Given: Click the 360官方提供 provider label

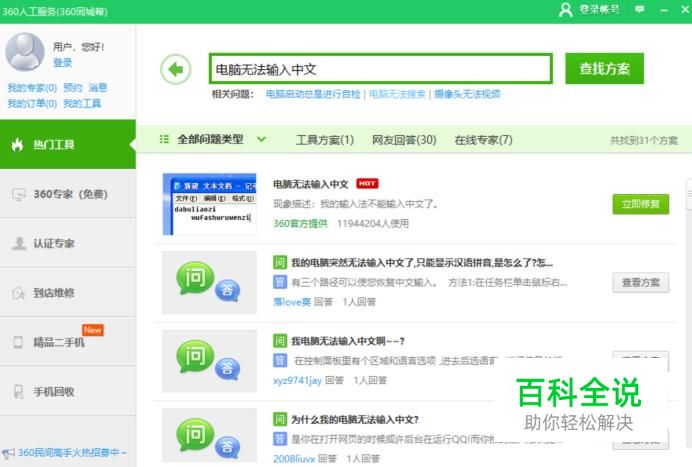Looking at the screenshot, I should point(300,224).
